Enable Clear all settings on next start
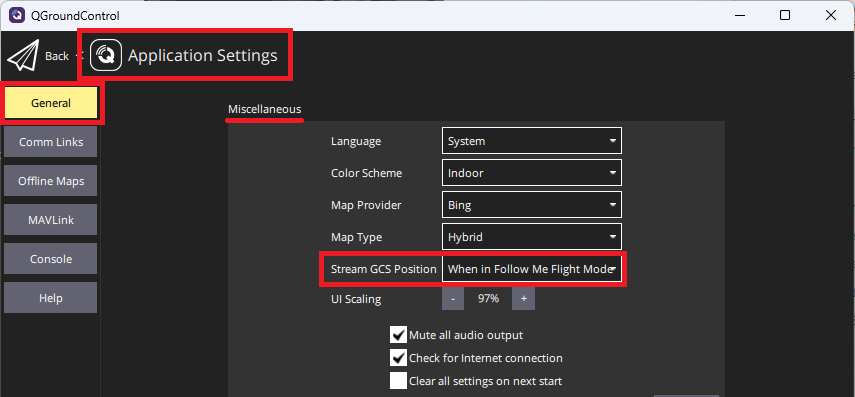 coord(399,381)
